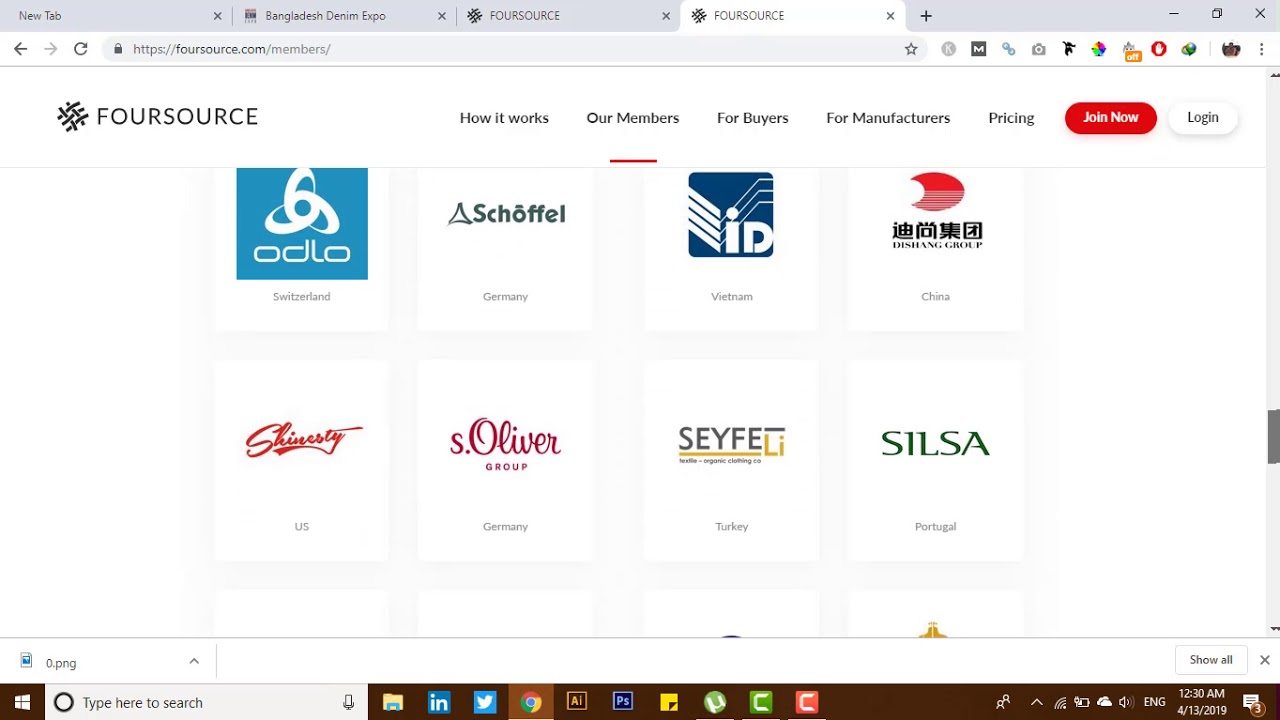Open the Chrome profile avatar

pyautogui.click(x=1231, y=49)
